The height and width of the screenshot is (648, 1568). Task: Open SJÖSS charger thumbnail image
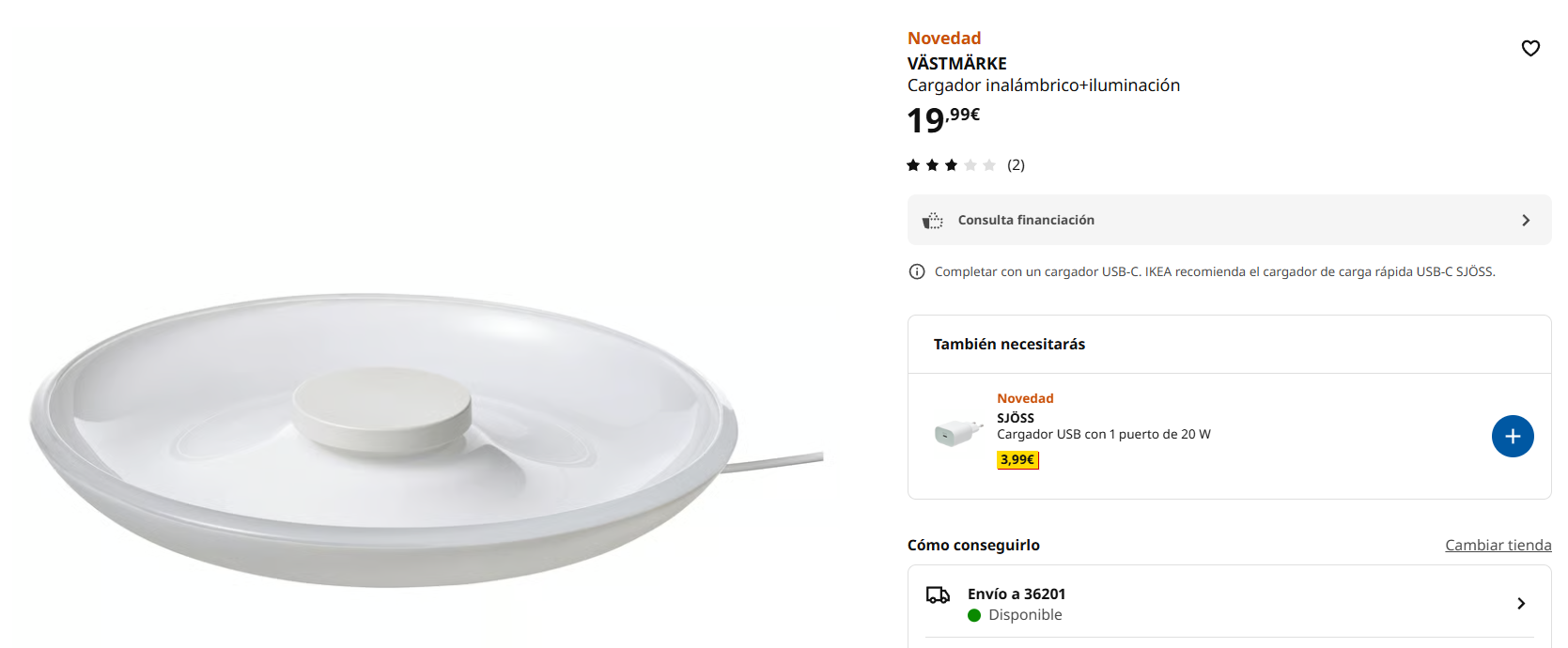point(957,432)
